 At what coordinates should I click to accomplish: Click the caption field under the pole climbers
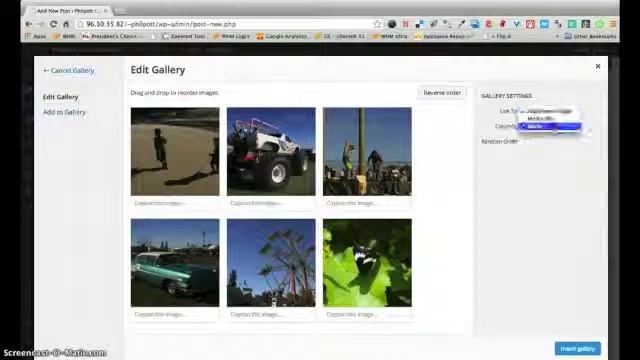point(367,203)
